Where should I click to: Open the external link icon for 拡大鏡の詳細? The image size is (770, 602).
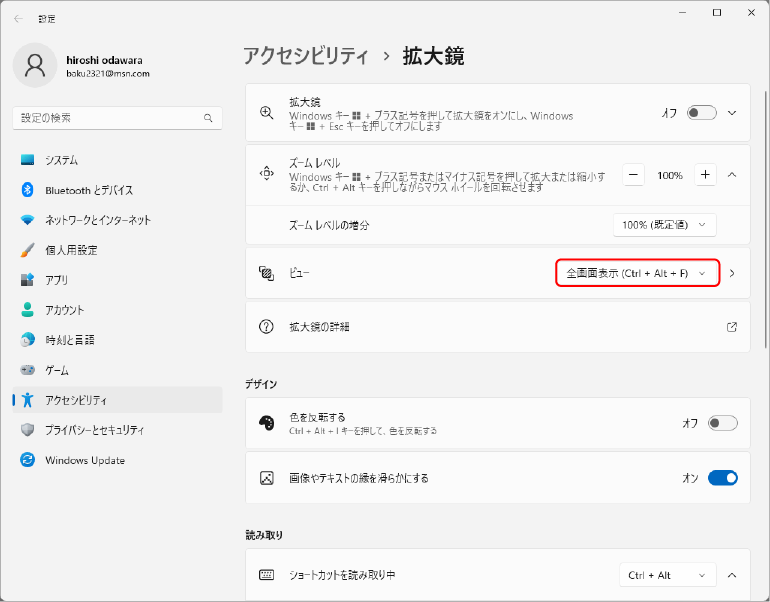click(731, 327)
